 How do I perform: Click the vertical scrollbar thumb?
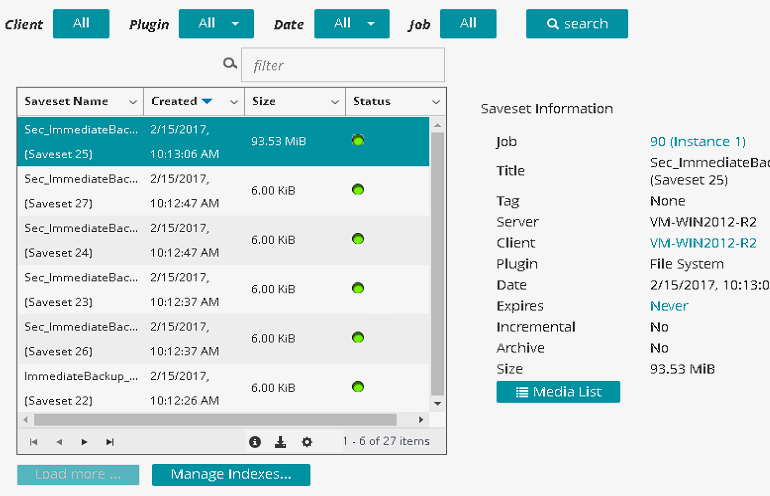click(438, 264)
